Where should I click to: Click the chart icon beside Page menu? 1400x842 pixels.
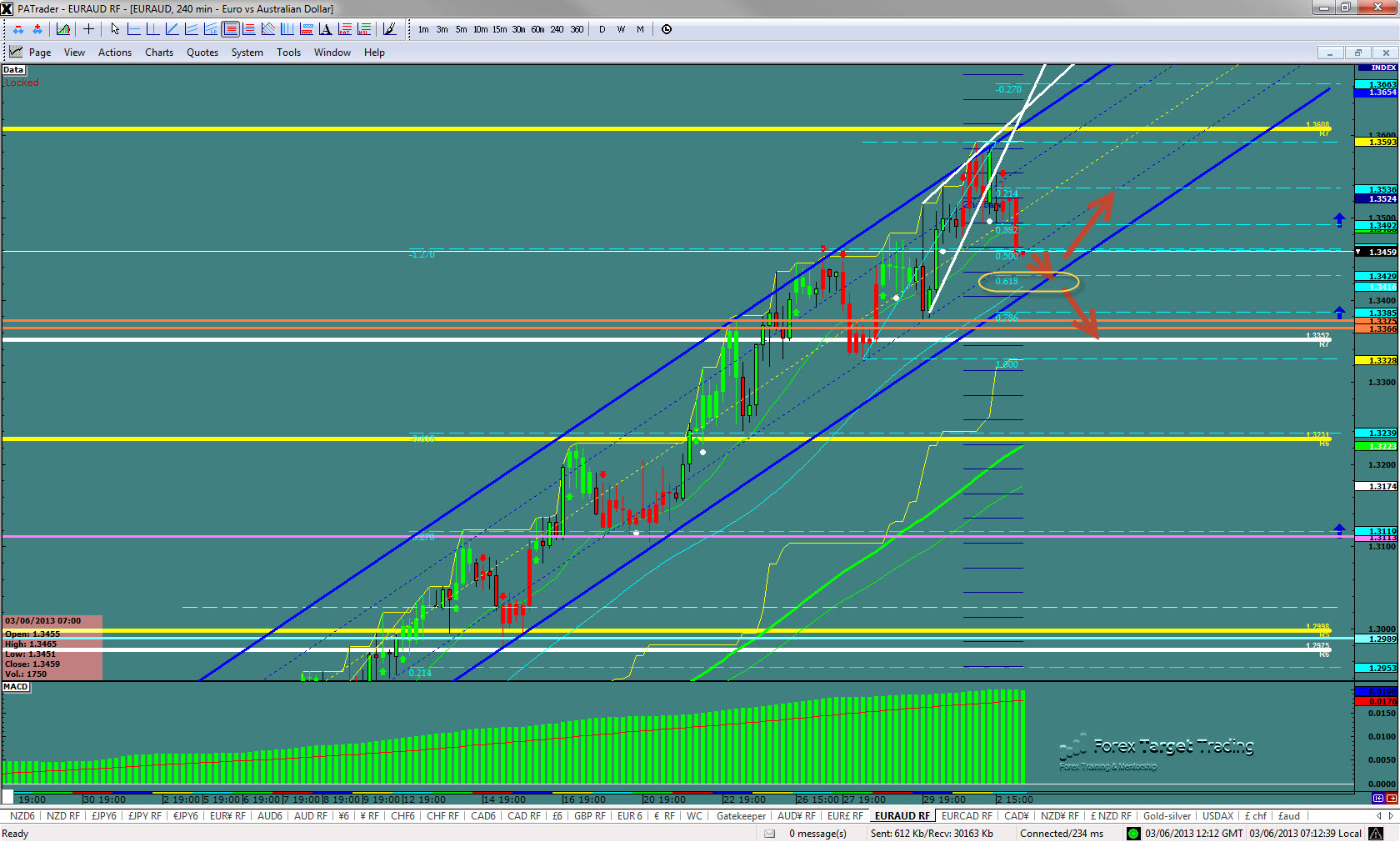coord(16,52)
